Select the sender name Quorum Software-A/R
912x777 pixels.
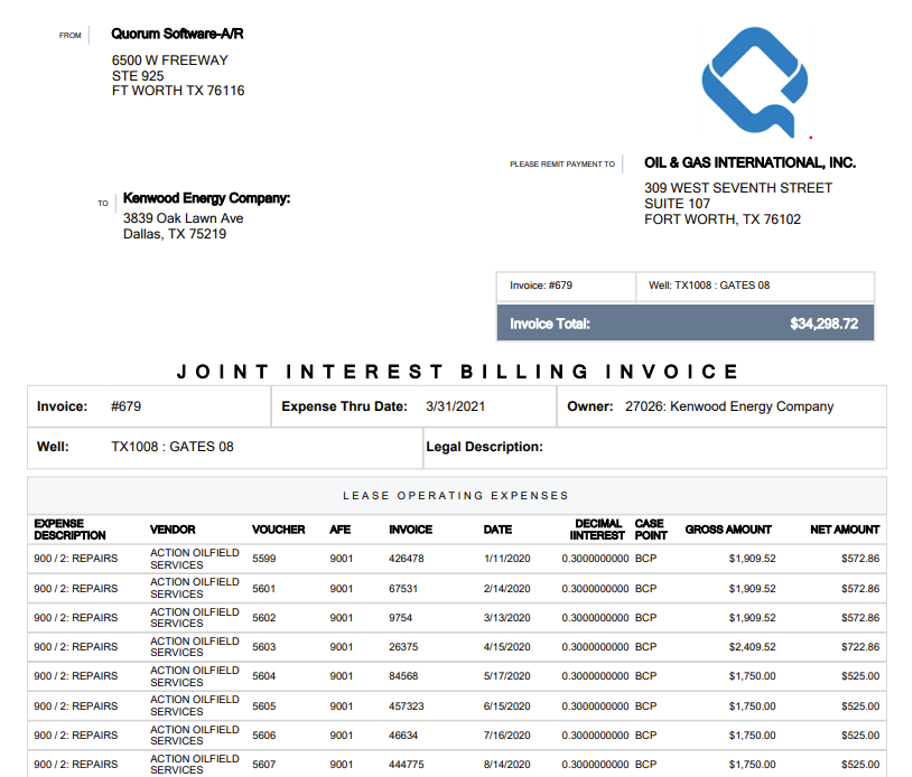177,34
